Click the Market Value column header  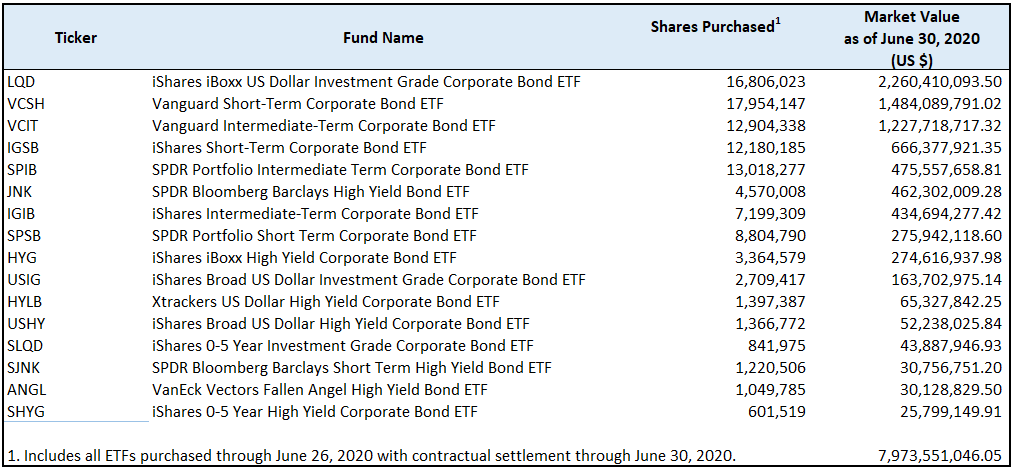tap(911, 38)
